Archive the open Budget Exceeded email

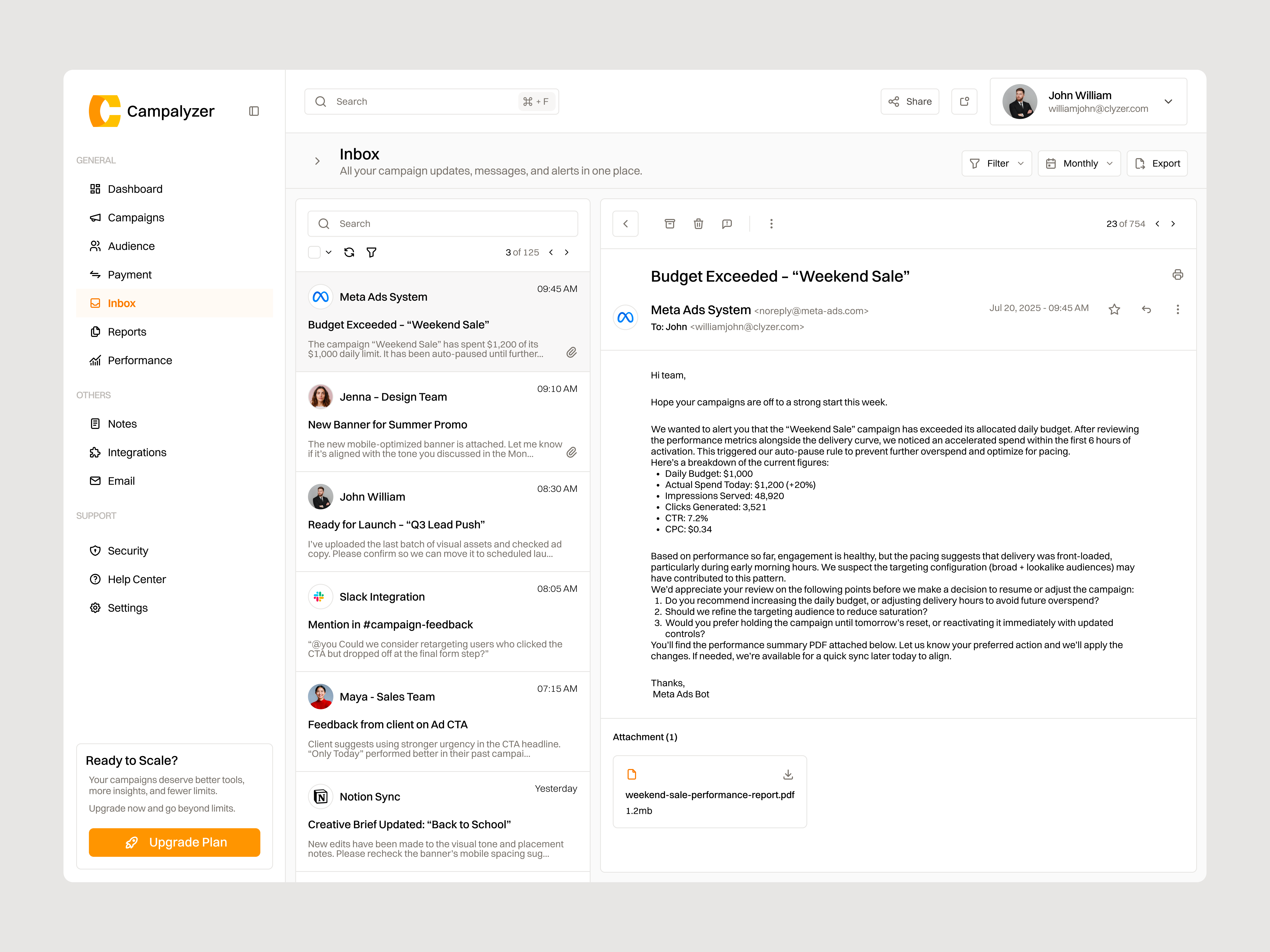click(x=669, y=224)
